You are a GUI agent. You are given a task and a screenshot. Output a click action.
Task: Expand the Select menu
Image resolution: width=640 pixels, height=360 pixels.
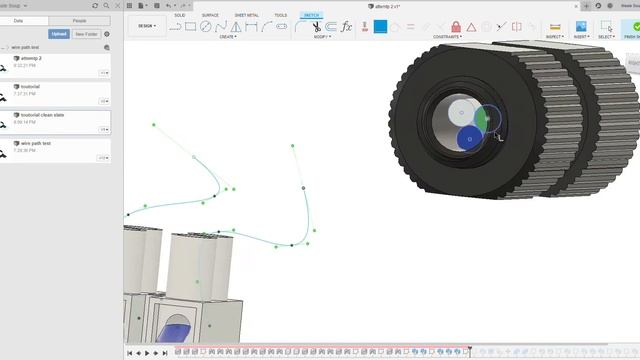click(x=607, y=37)
